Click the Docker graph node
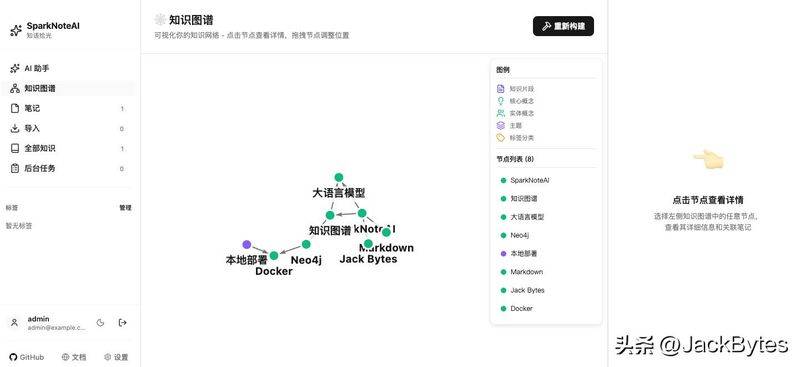The height and width of the screenshot is (367, 800). 274,255
